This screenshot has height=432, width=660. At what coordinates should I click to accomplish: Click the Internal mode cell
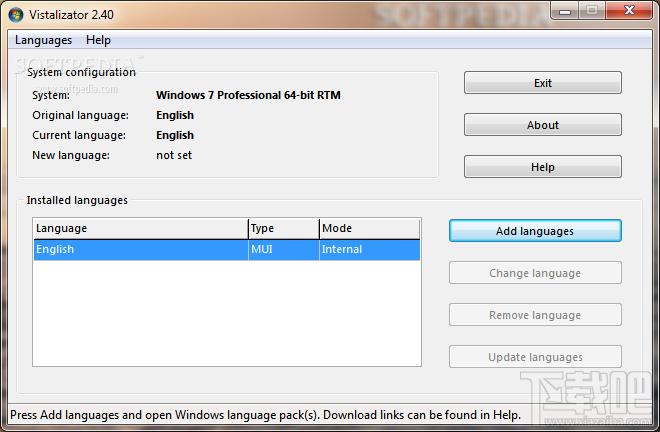point(370,250)
